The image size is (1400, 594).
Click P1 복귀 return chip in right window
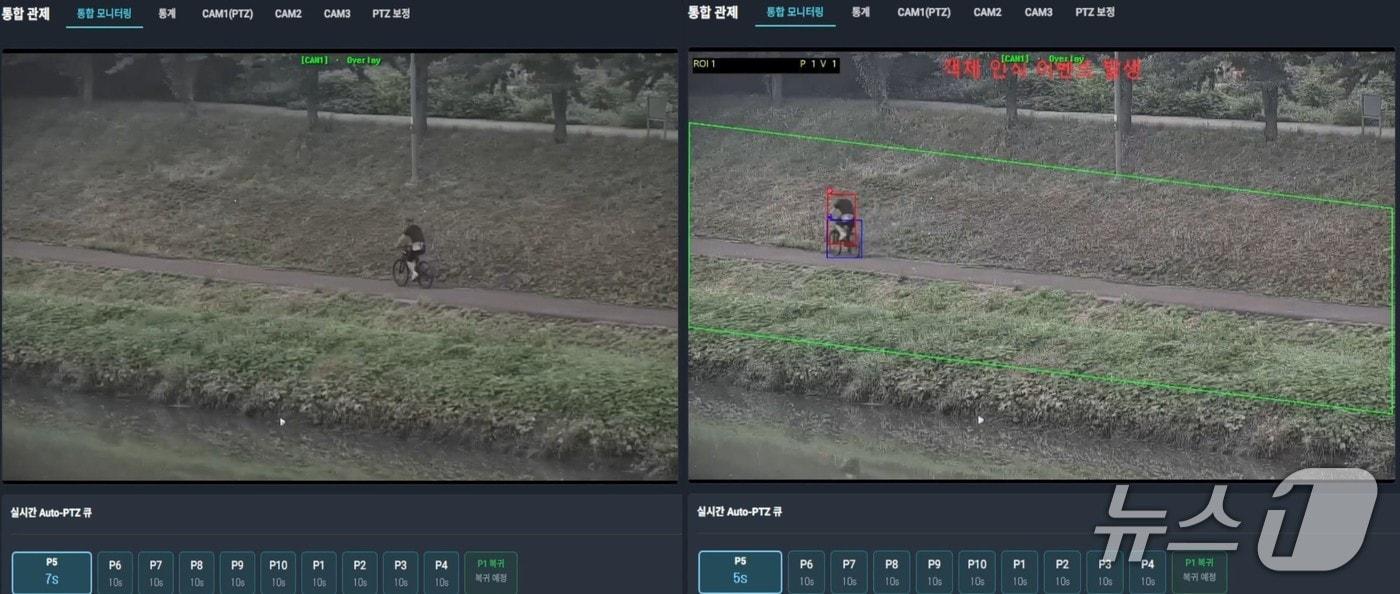click(x=1199, y=572)
